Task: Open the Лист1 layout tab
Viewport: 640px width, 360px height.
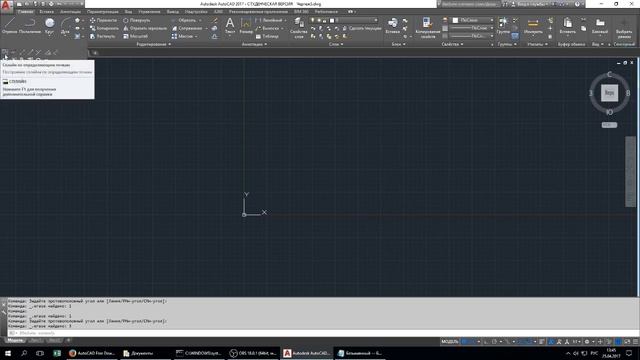Action: 35,340
